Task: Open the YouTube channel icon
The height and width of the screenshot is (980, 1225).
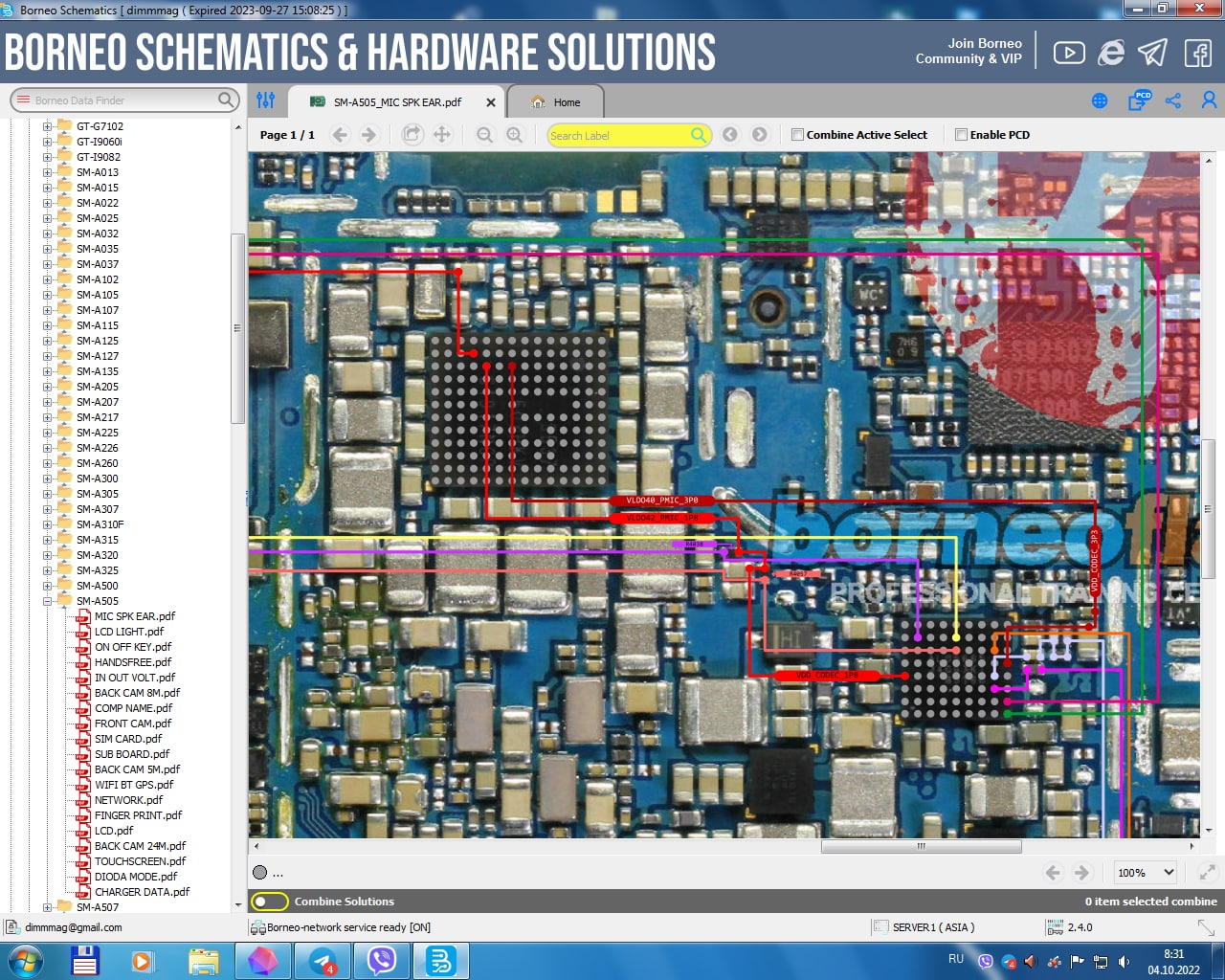Action: click(1069, 53)
